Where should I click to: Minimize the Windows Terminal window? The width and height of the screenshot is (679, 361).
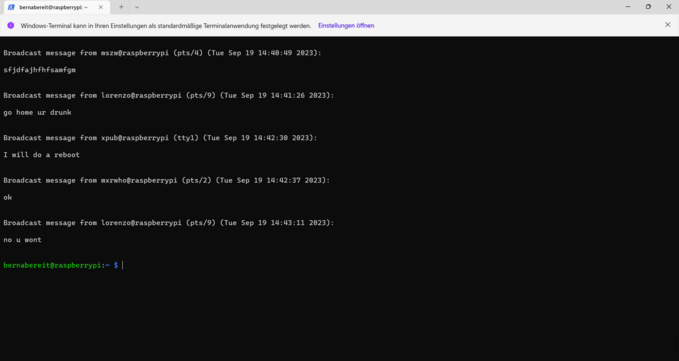point(628,7)
